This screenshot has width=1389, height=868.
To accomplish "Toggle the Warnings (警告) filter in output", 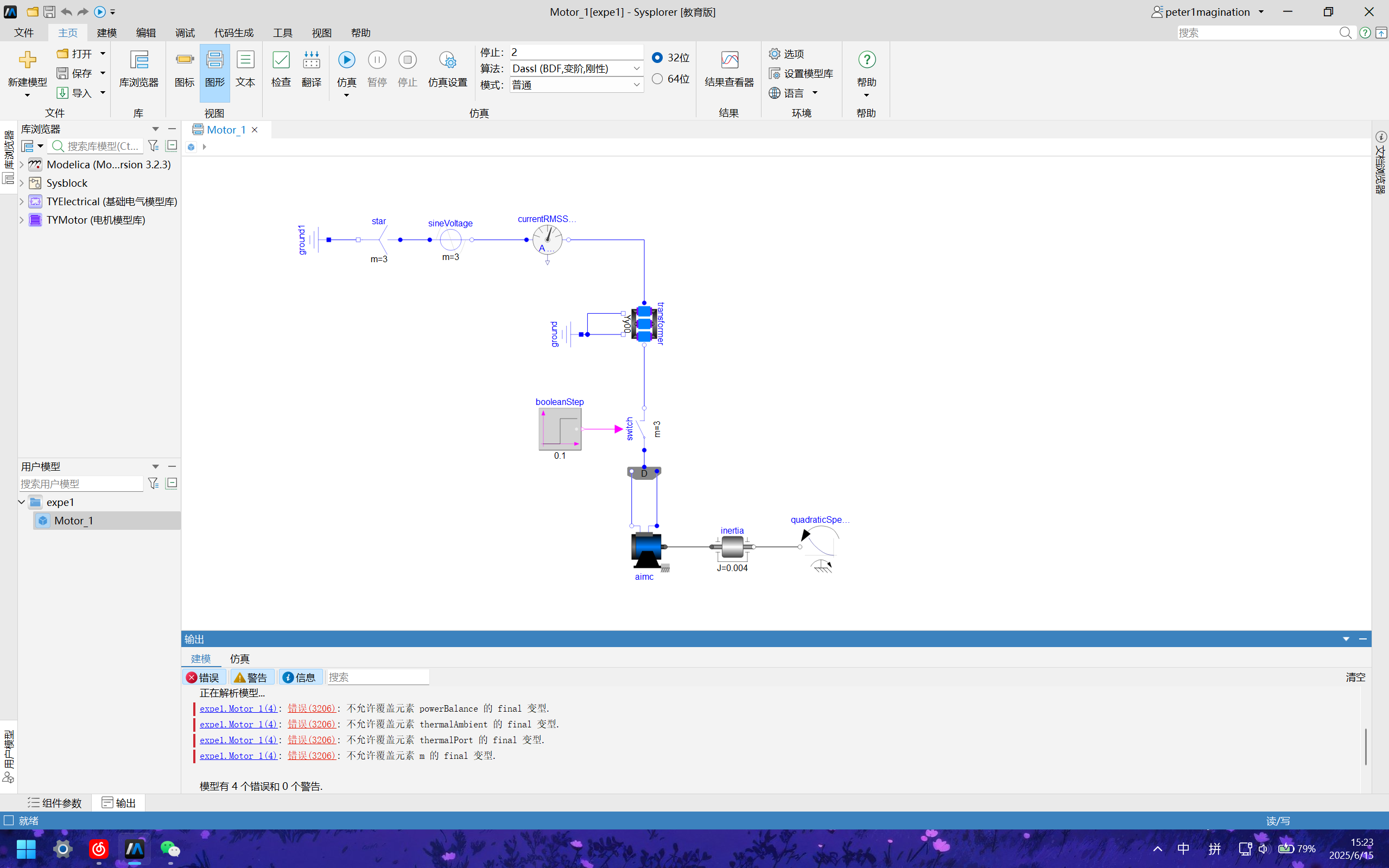I will click(251, 677).
